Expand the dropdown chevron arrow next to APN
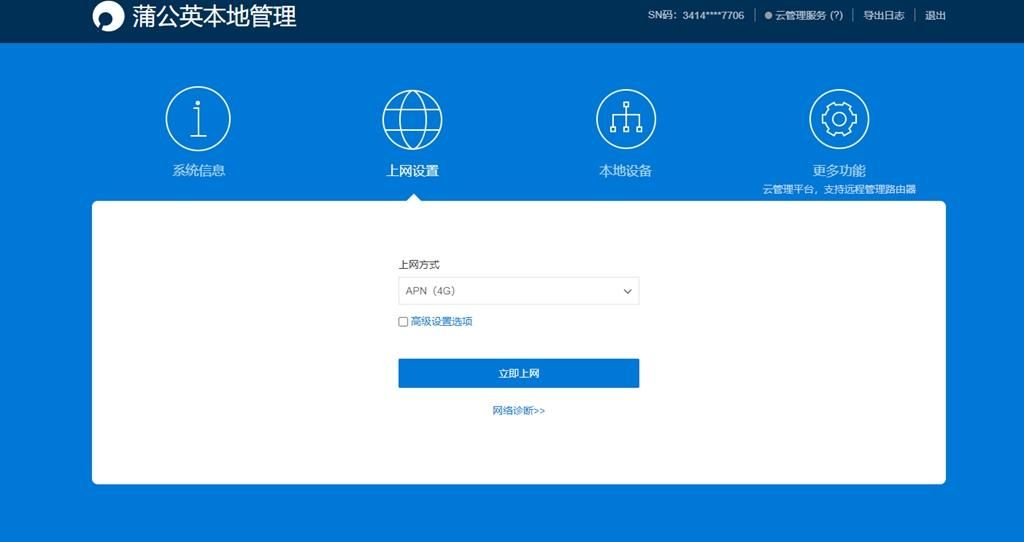 (x=628, y=292)
